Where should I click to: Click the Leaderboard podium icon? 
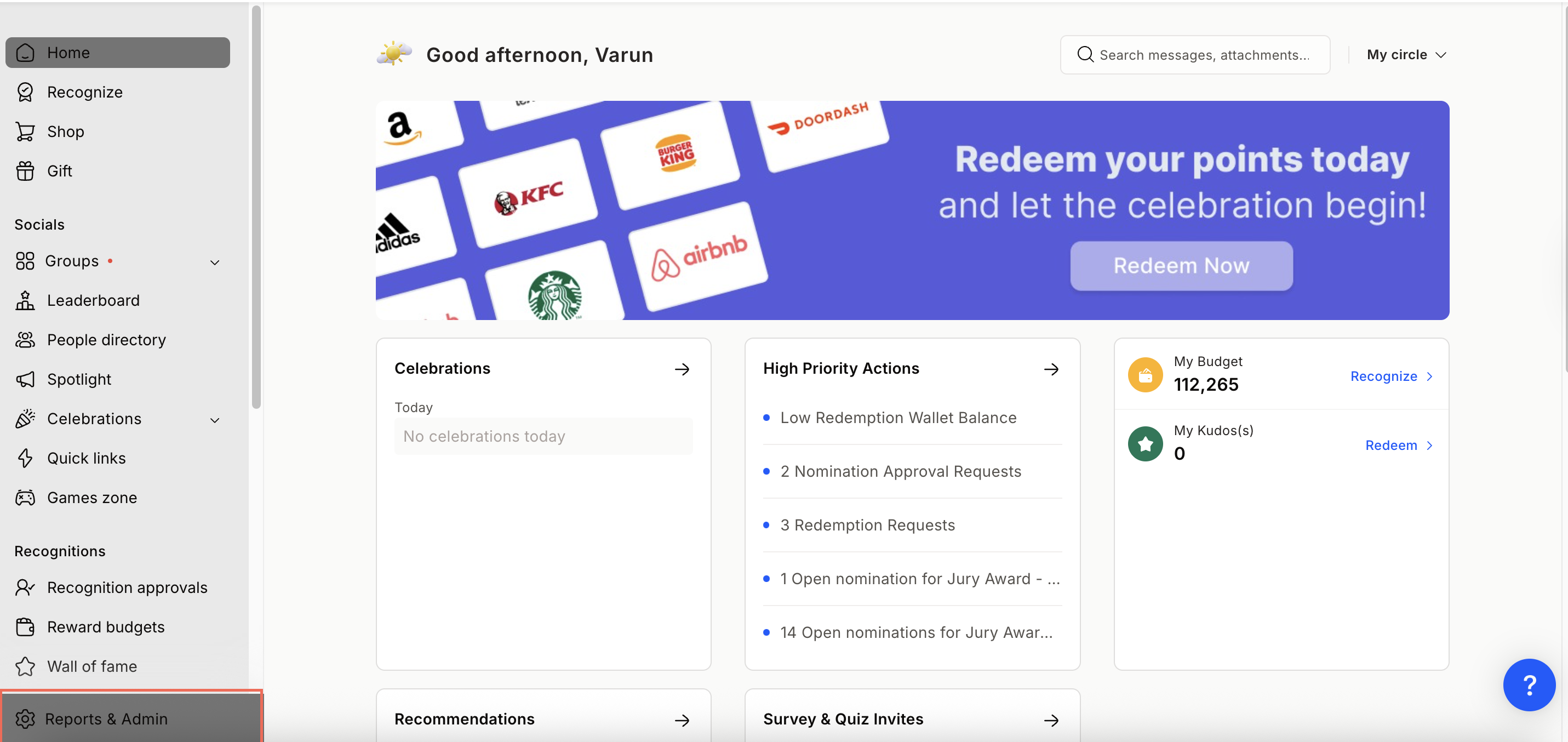25,301
